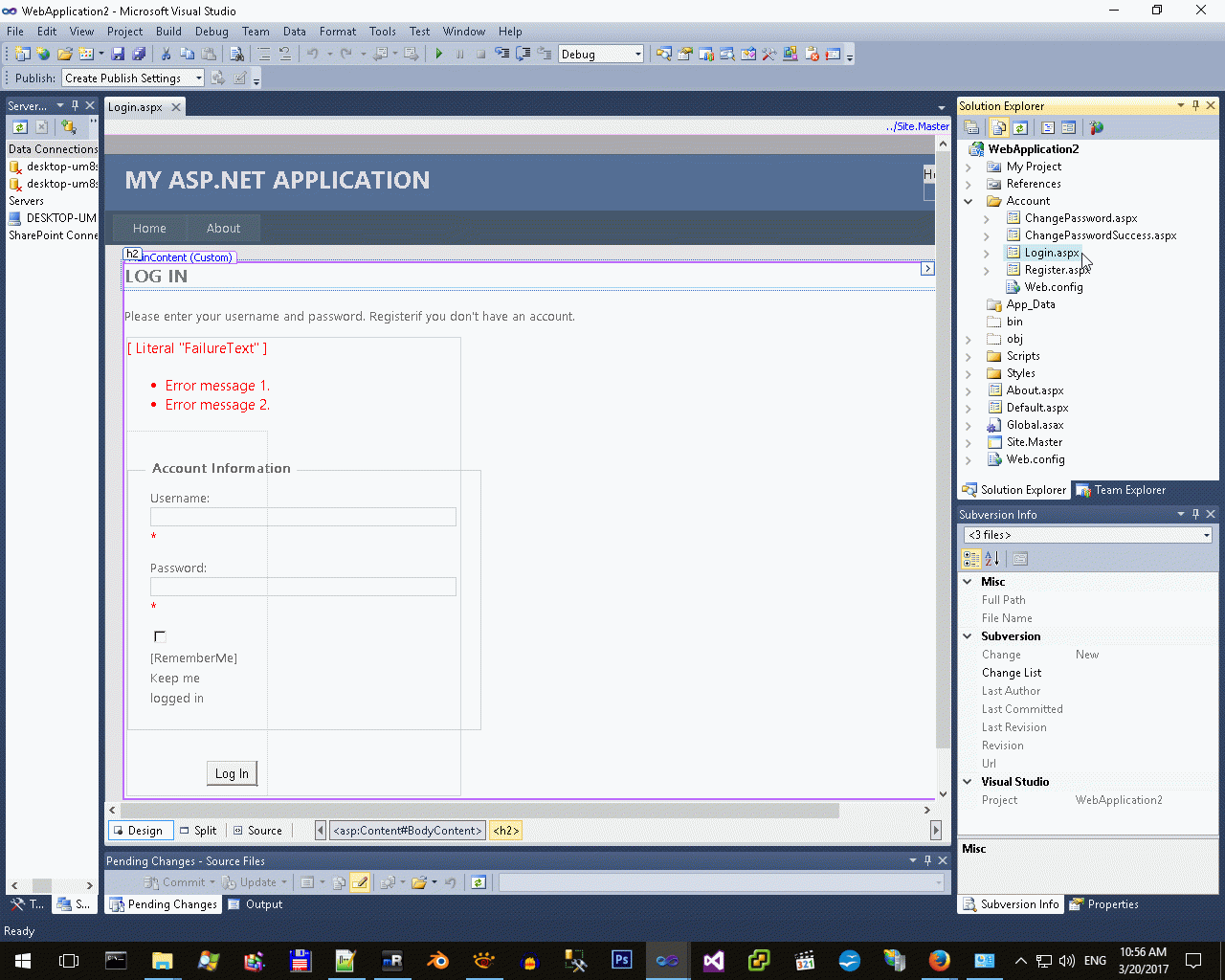Click the <asp:Content#BodyContent> tag selector
The height and width of the screenshot is (980, 1225).
(x=408, y=831)
